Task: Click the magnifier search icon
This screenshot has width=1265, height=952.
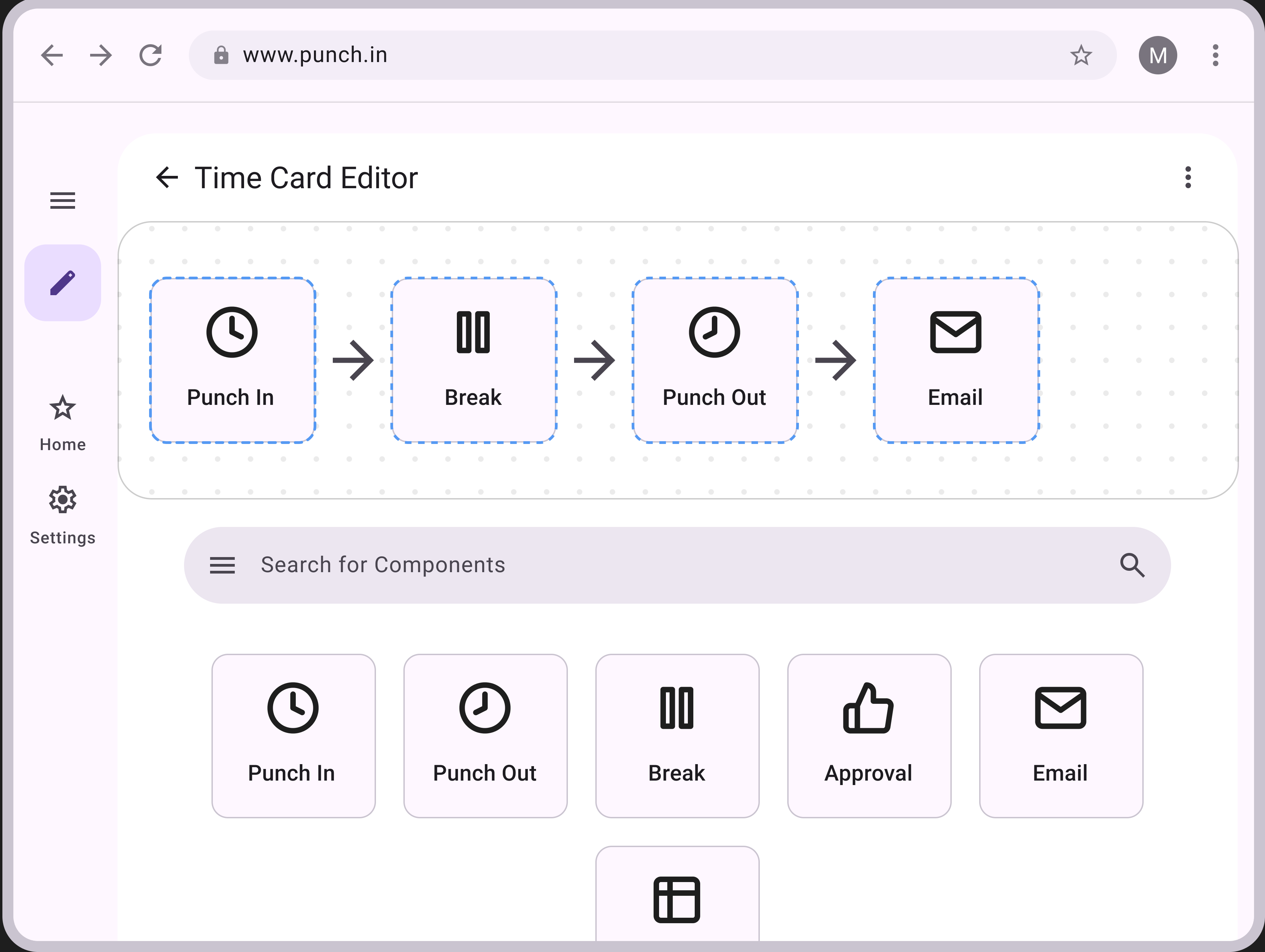Action: point(1132,565)
